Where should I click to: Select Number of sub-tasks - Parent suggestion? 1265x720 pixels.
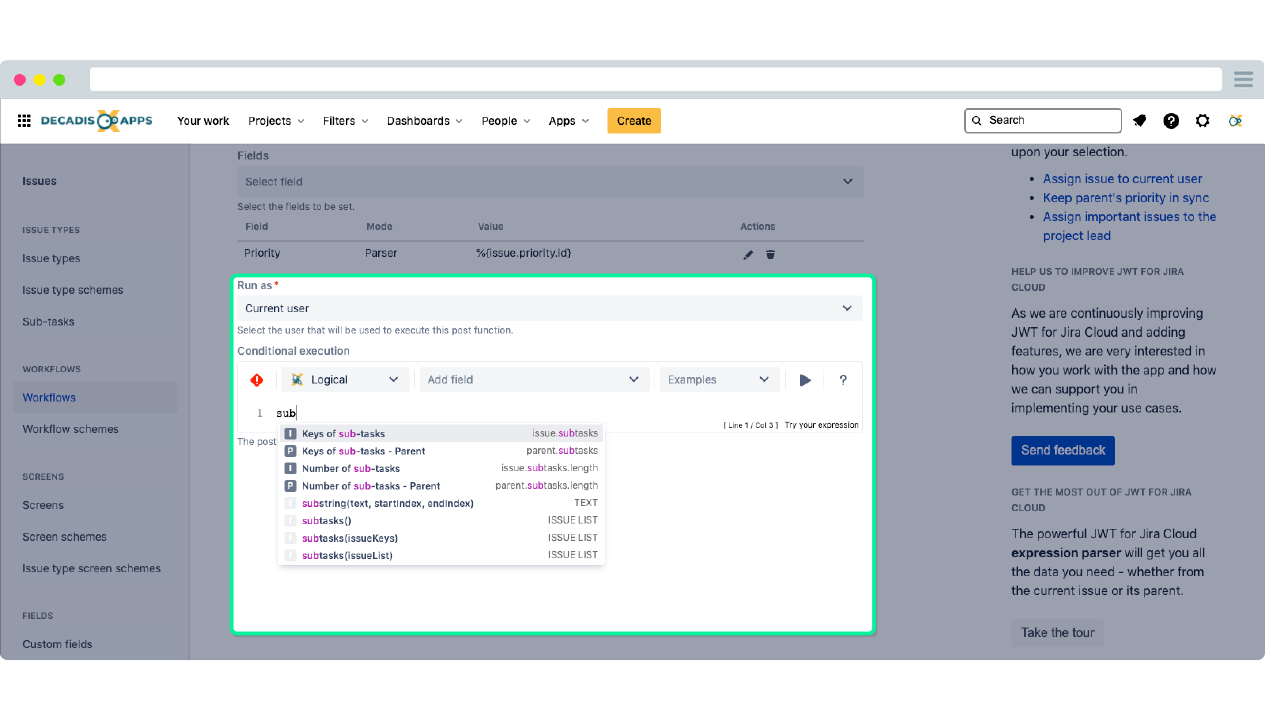pos(441,486)
